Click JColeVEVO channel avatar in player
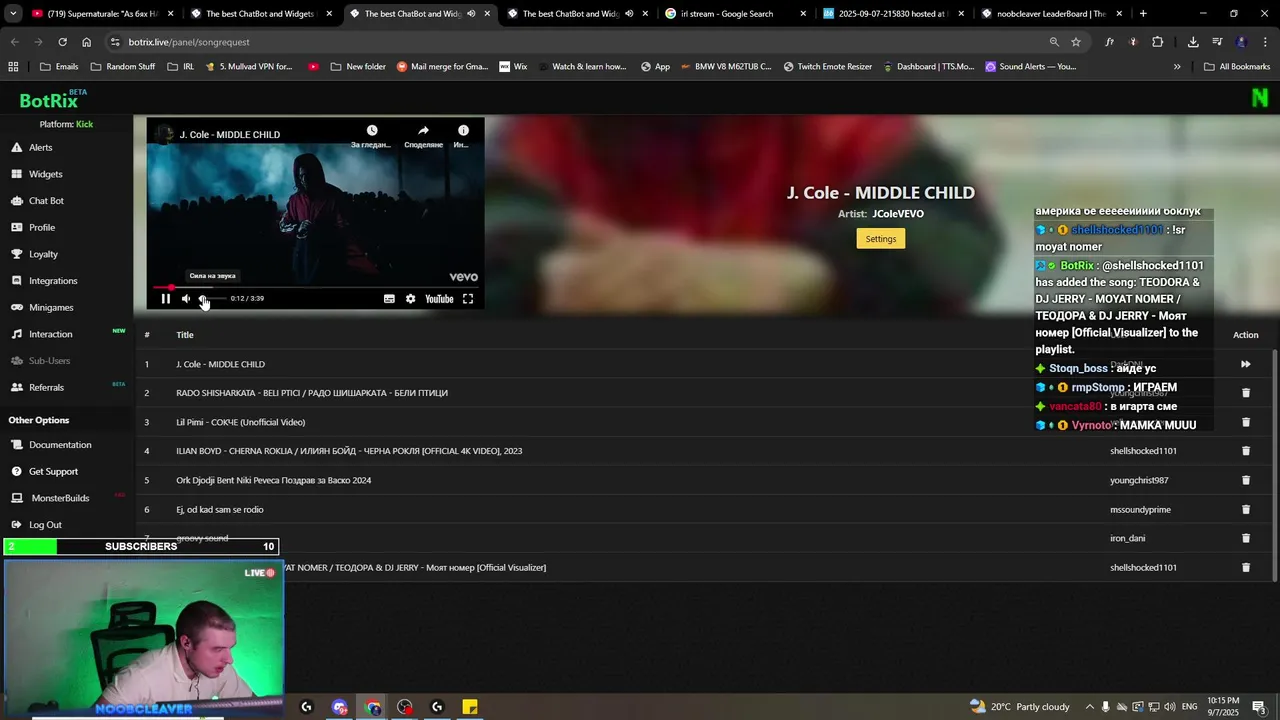The image size is (1280, 720). click(164, 134)
